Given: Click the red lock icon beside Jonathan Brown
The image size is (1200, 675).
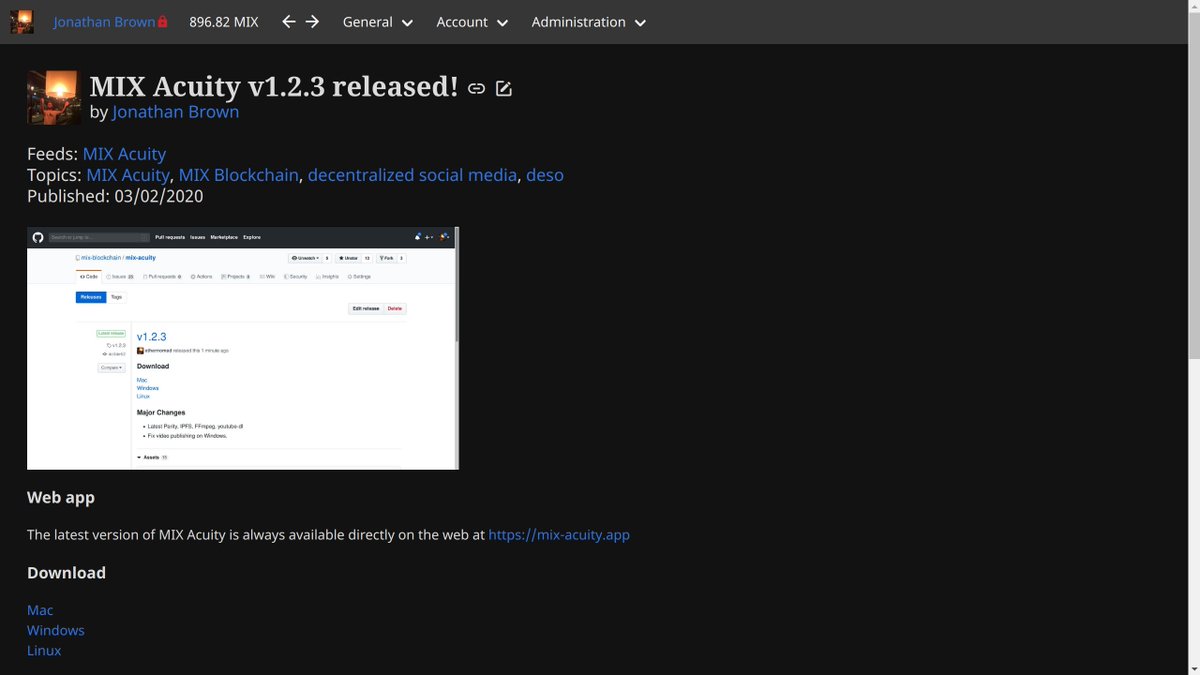Looking at the screenshot, I should (163, 22).
